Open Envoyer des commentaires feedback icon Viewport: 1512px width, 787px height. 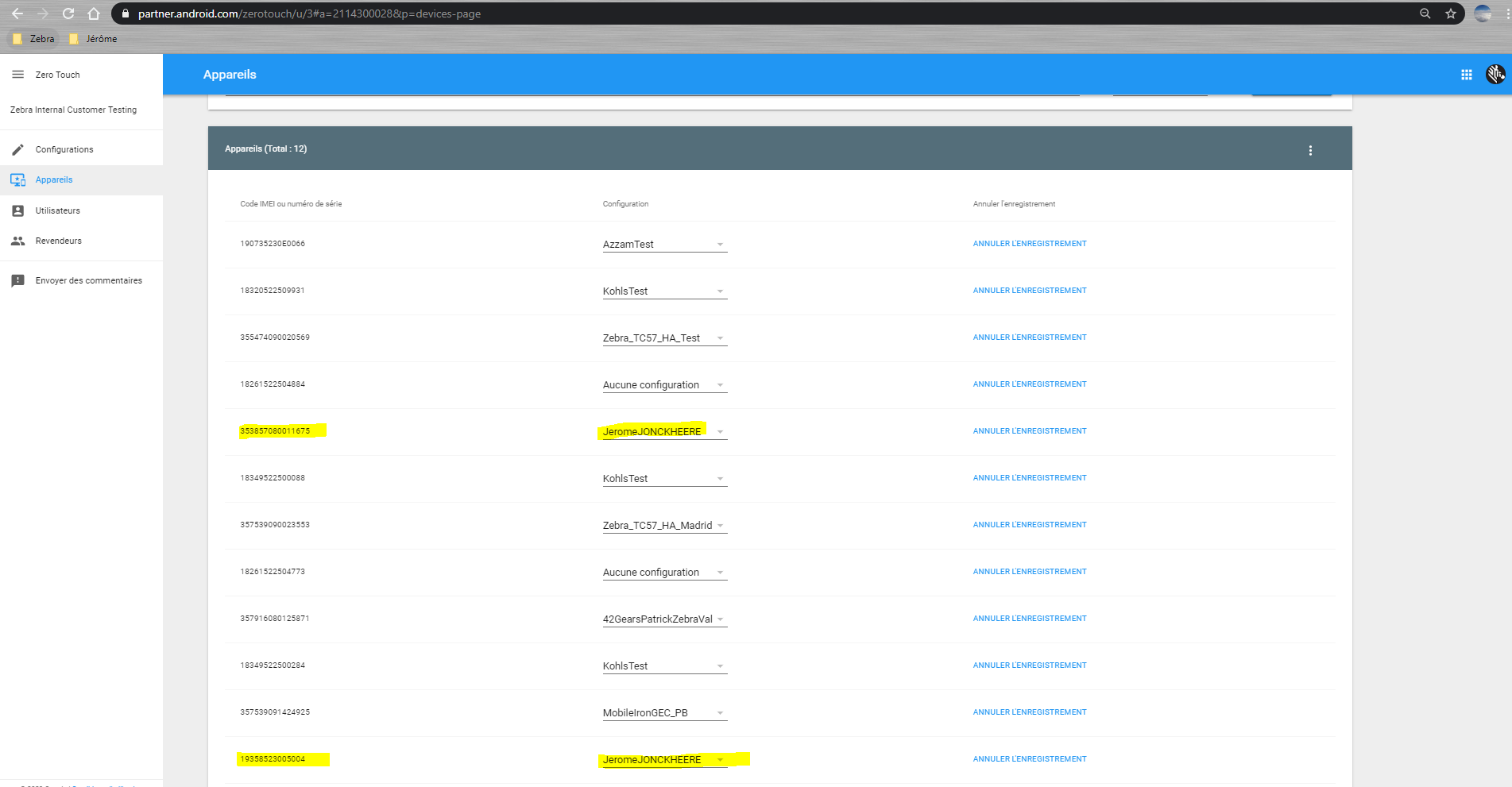17,280
